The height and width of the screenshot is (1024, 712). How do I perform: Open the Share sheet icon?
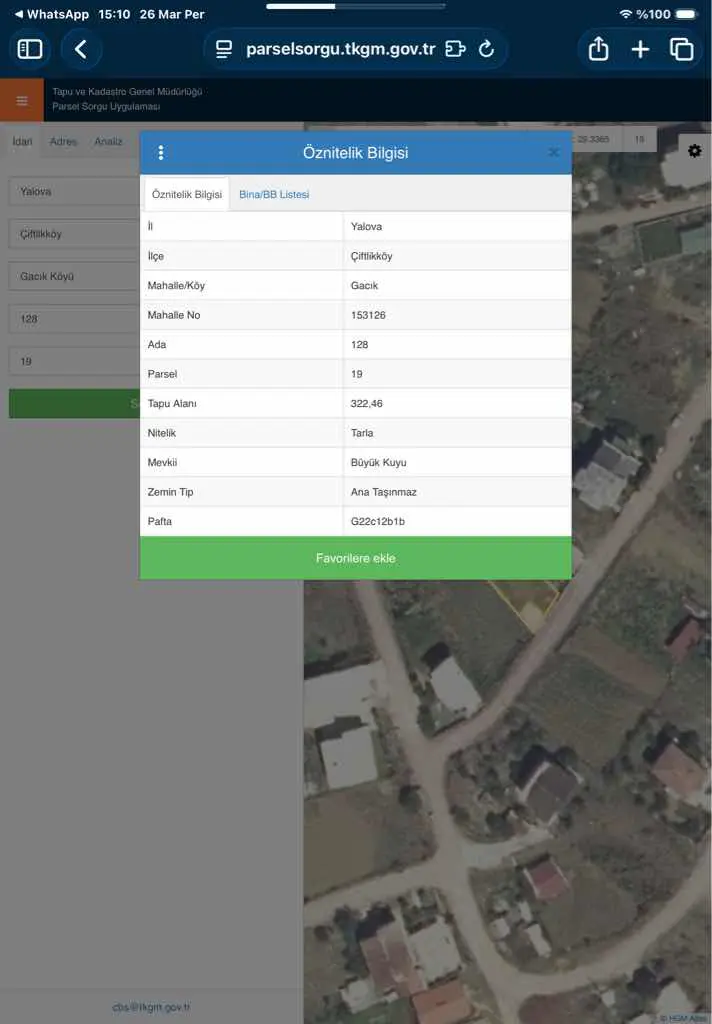[598, 49]
